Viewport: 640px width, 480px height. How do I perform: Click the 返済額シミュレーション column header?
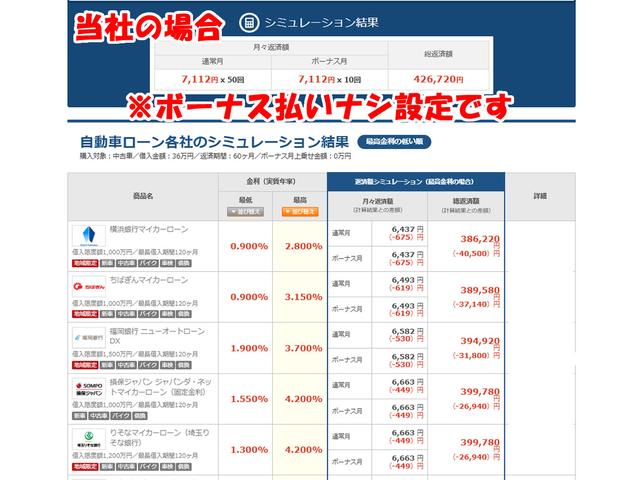pos(415,181)
